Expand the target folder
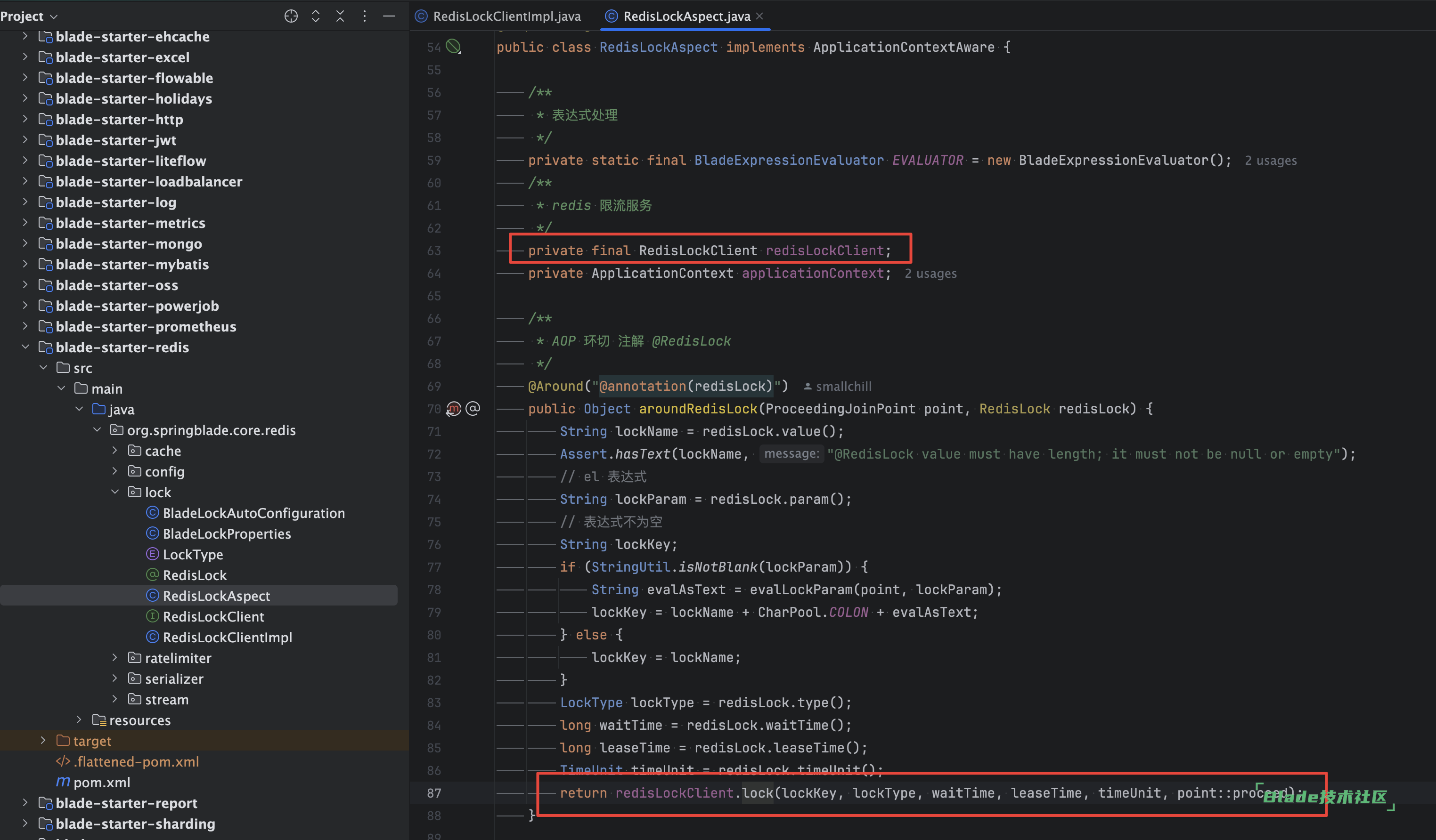This screenshot has width=1436, height=840. pyautogui.click(x=43, y=740)
